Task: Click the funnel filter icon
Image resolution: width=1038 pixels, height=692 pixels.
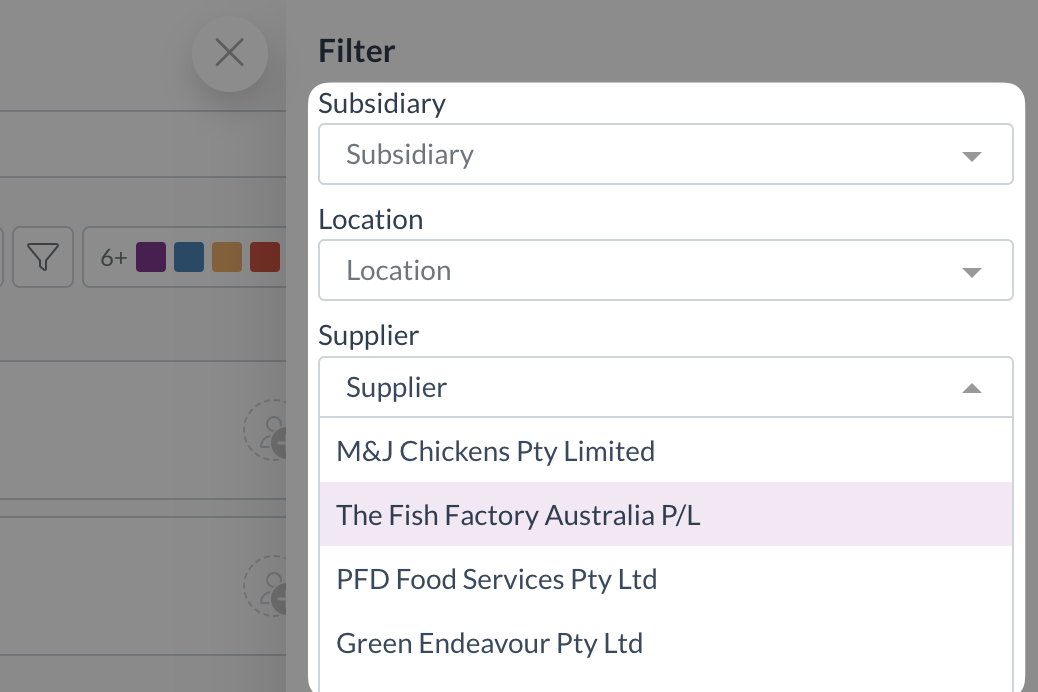Action: [x=43, y=257]
